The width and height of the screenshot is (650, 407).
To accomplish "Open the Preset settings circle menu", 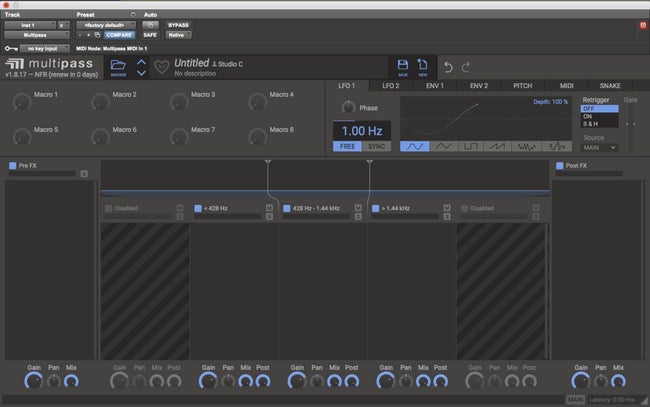I will point(133,15).
